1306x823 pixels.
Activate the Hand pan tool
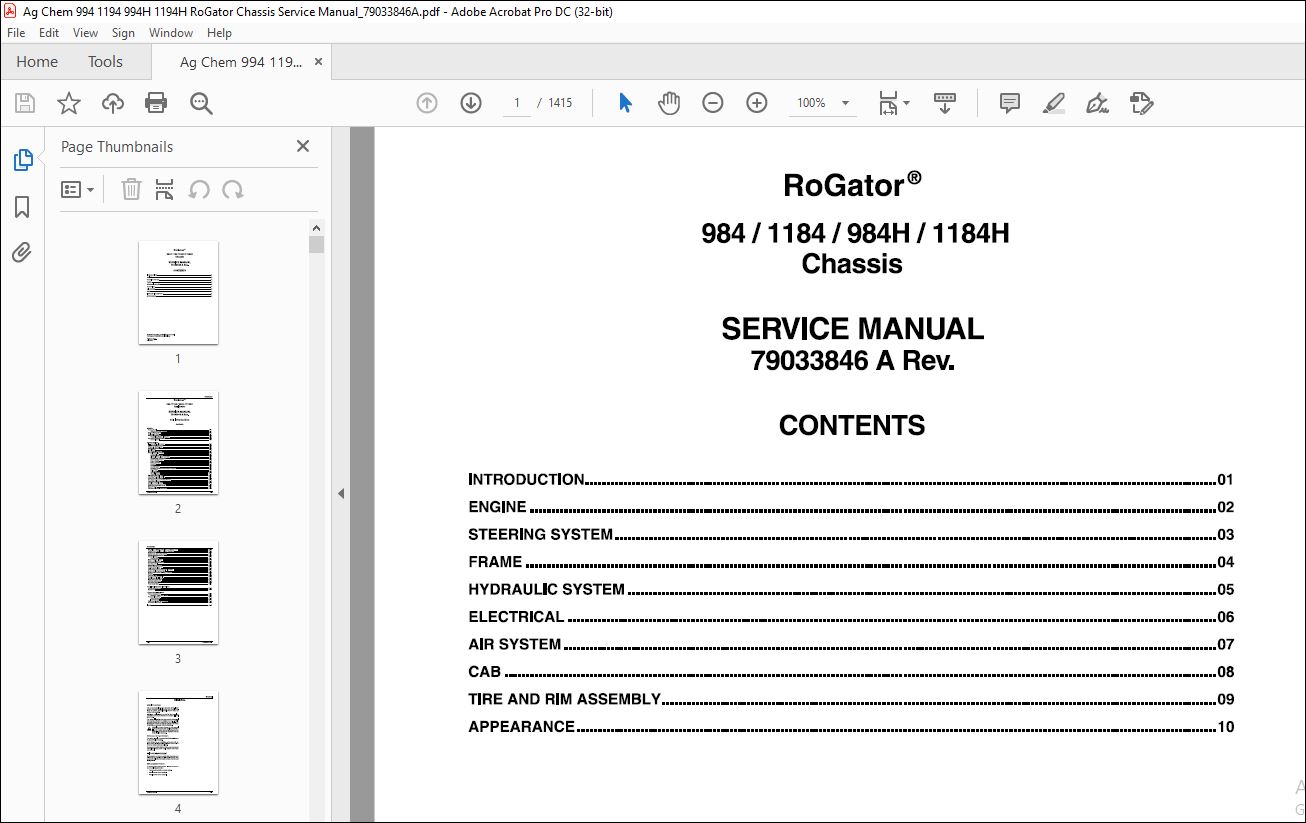coord(669,103)
